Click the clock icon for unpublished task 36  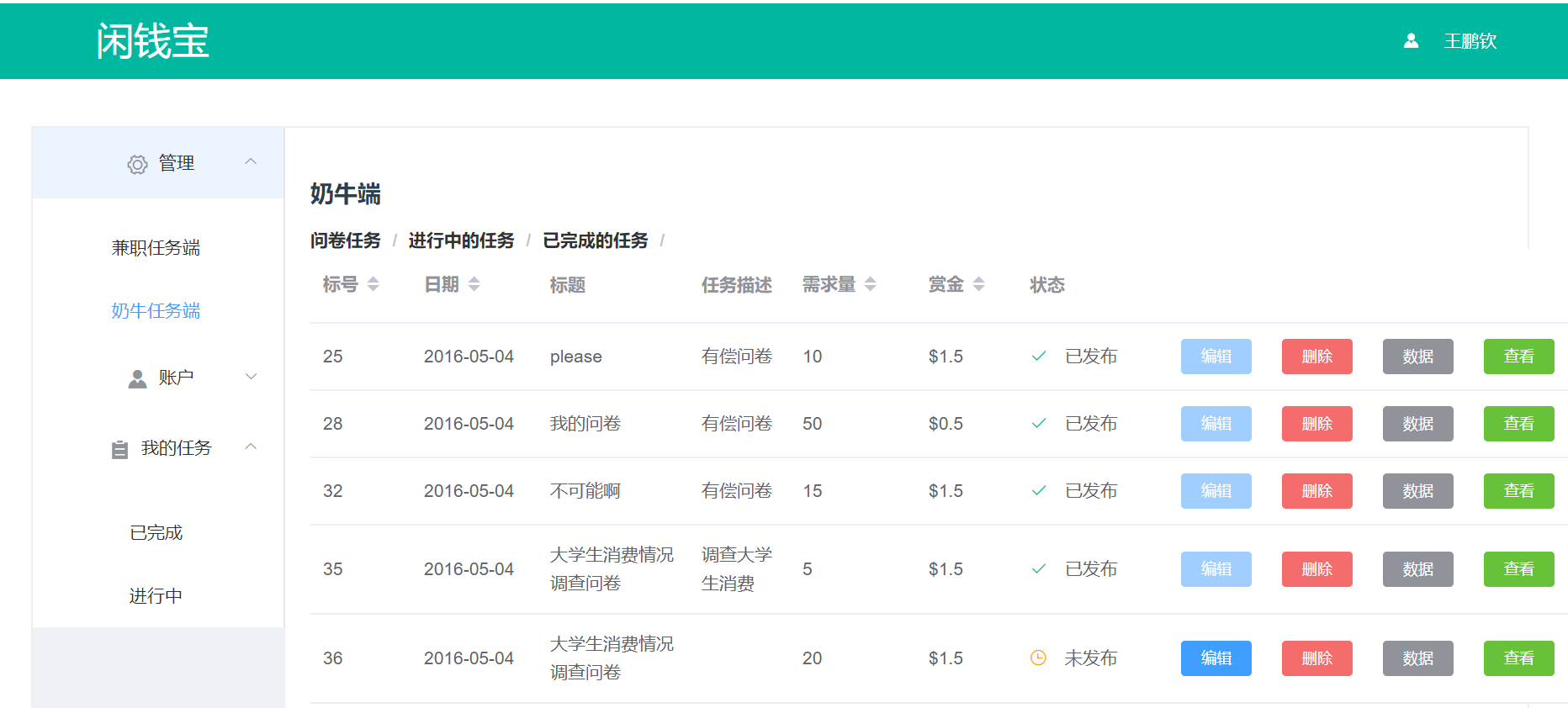click(1038, 658)
